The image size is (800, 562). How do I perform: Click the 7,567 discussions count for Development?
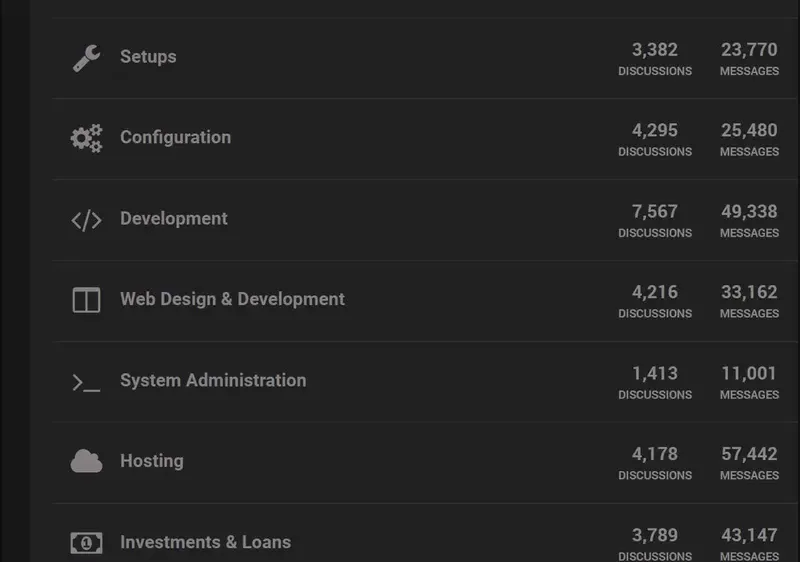(x=655, y=212)
